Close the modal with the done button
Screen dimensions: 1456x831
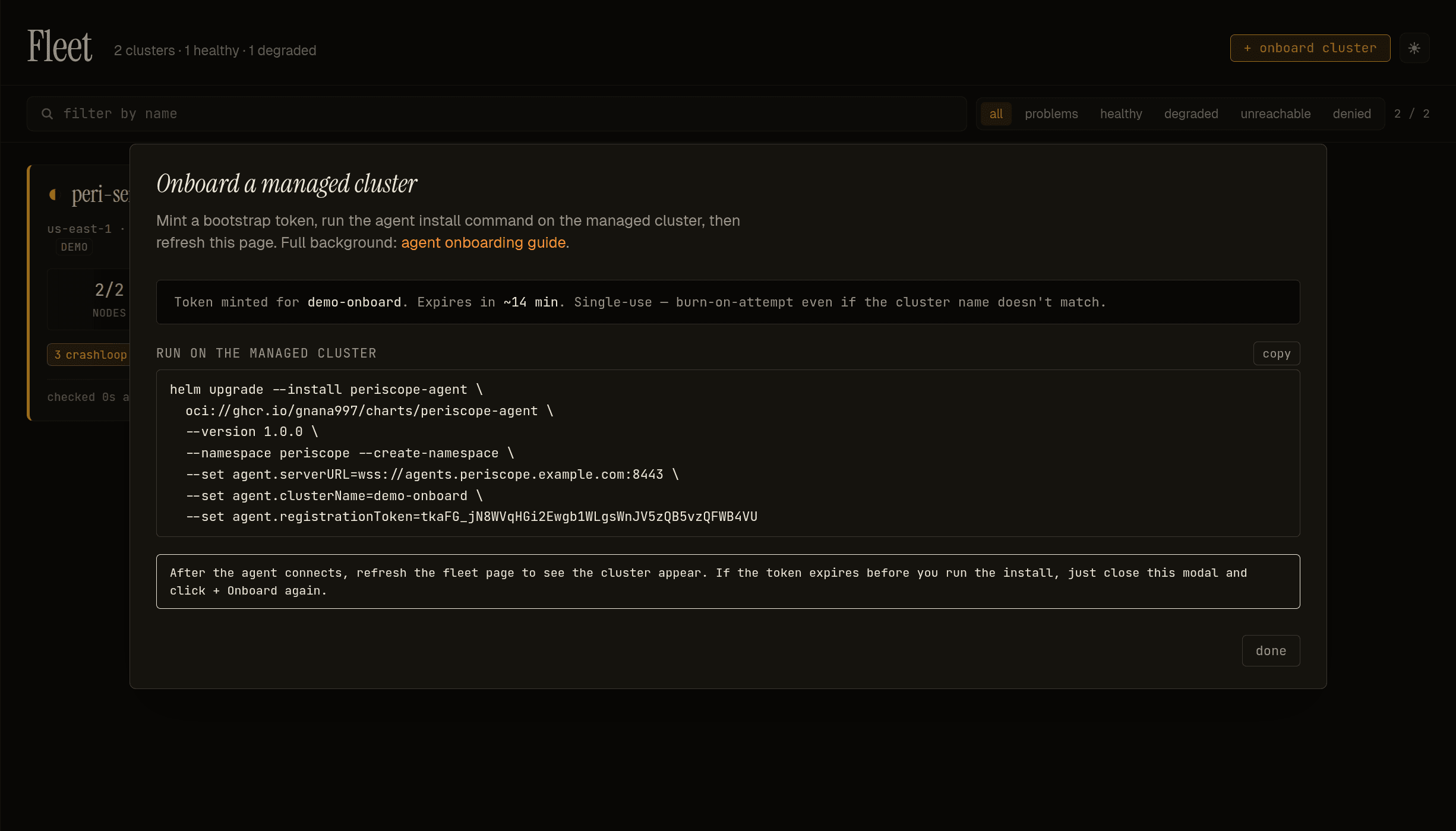(x=1271, y=650)
